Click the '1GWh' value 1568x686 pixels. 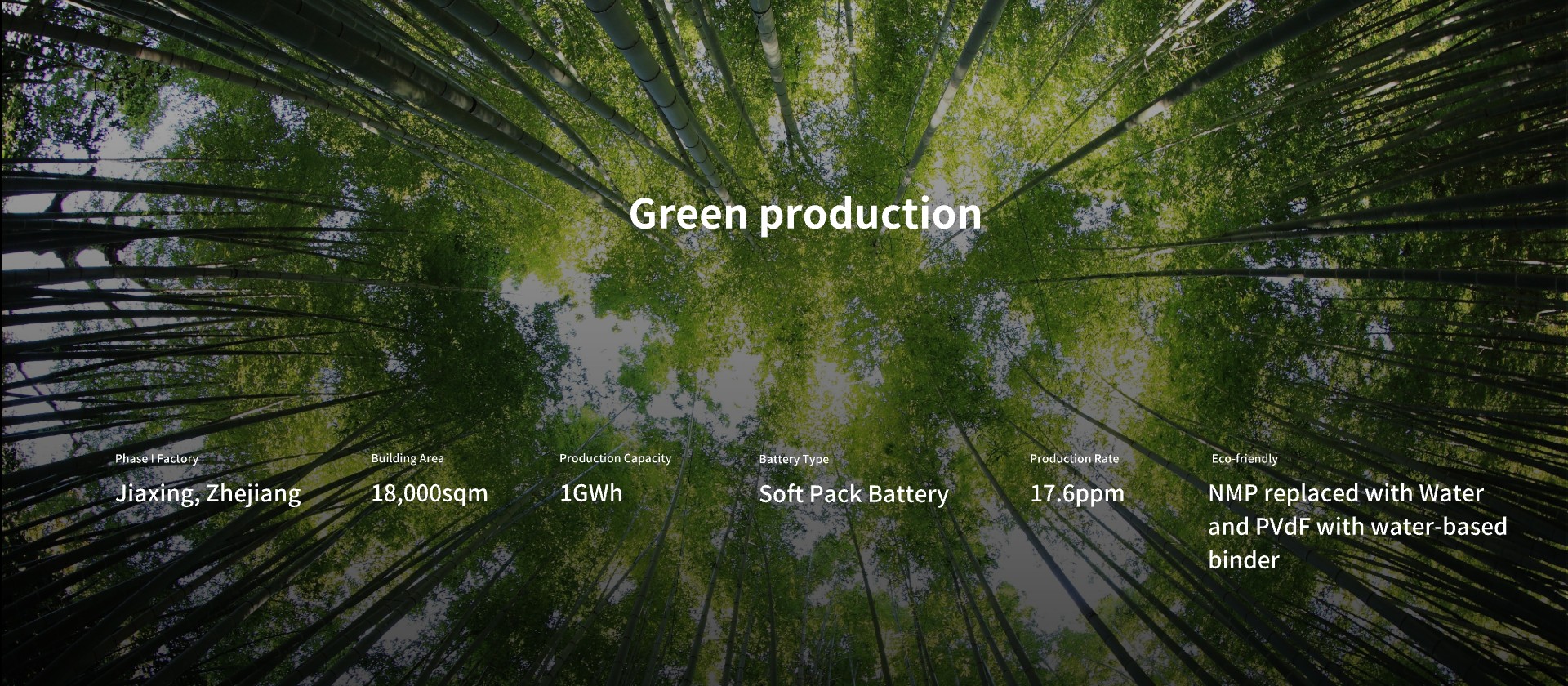[x=591, y=493]
